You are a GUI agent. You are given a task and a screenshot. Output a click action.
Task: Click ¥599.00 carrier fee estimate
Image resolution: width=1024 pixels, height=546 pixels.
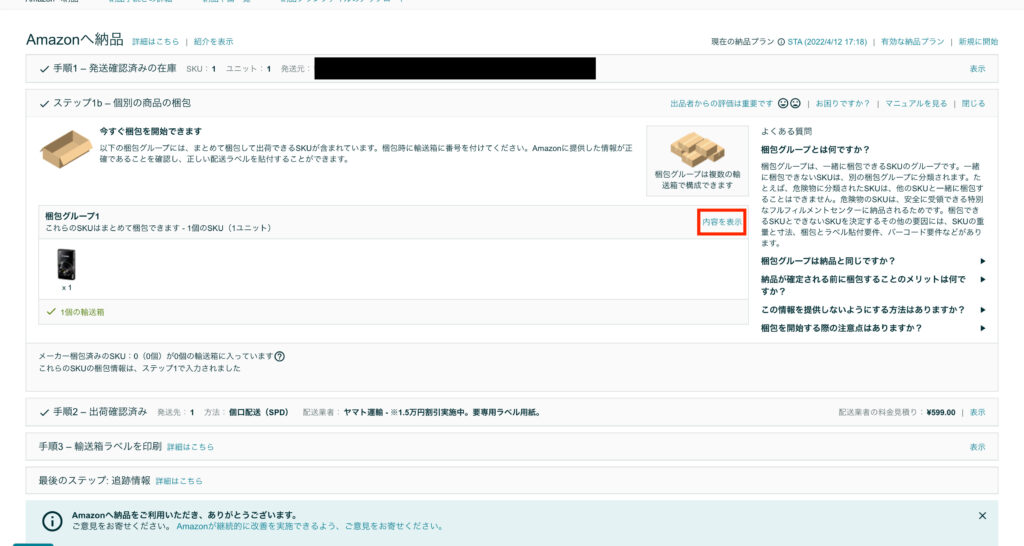coord(940,413)
